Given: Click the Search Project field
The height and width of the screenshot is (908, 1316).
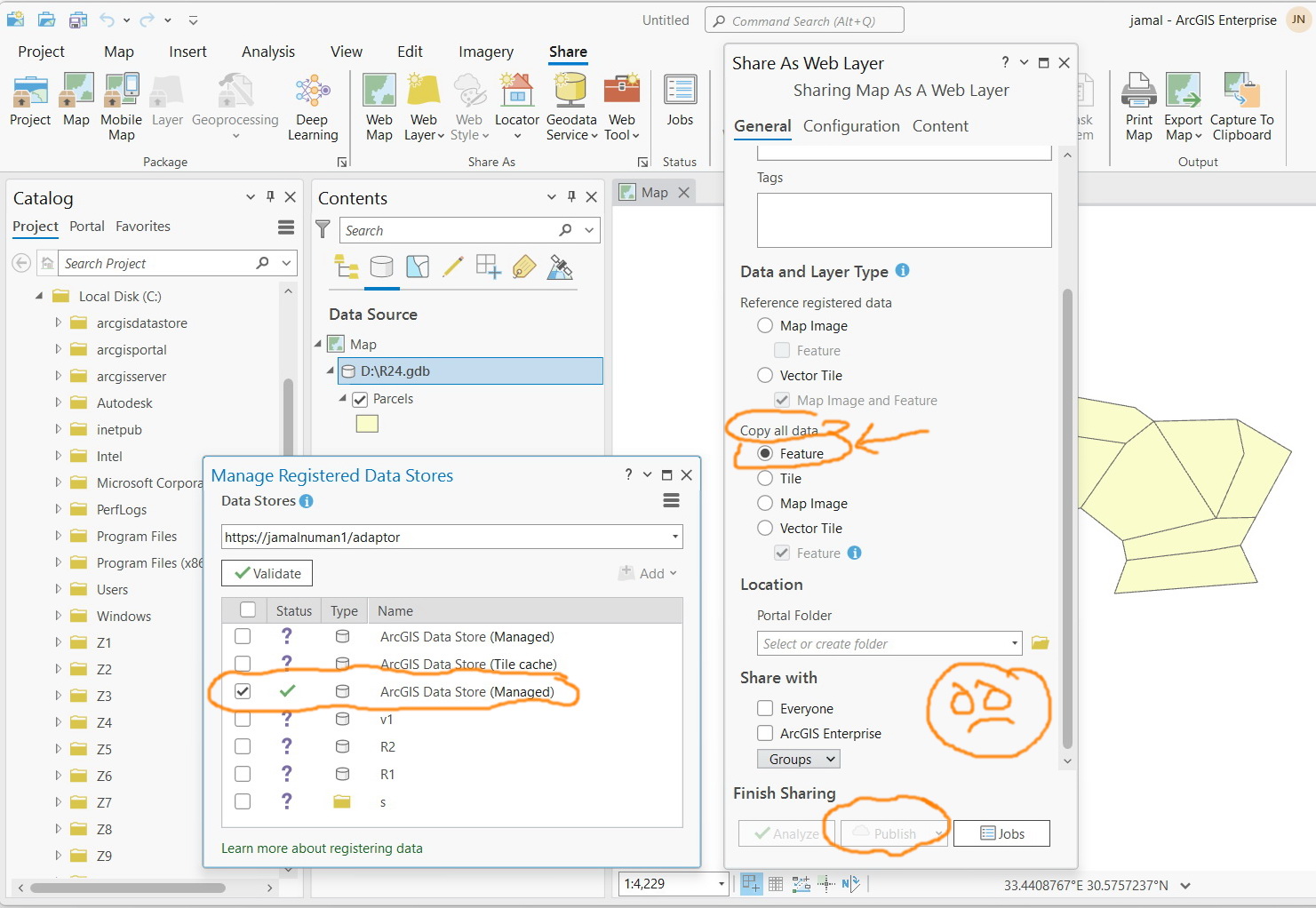Looking at the screenshot, I should 177,263.
